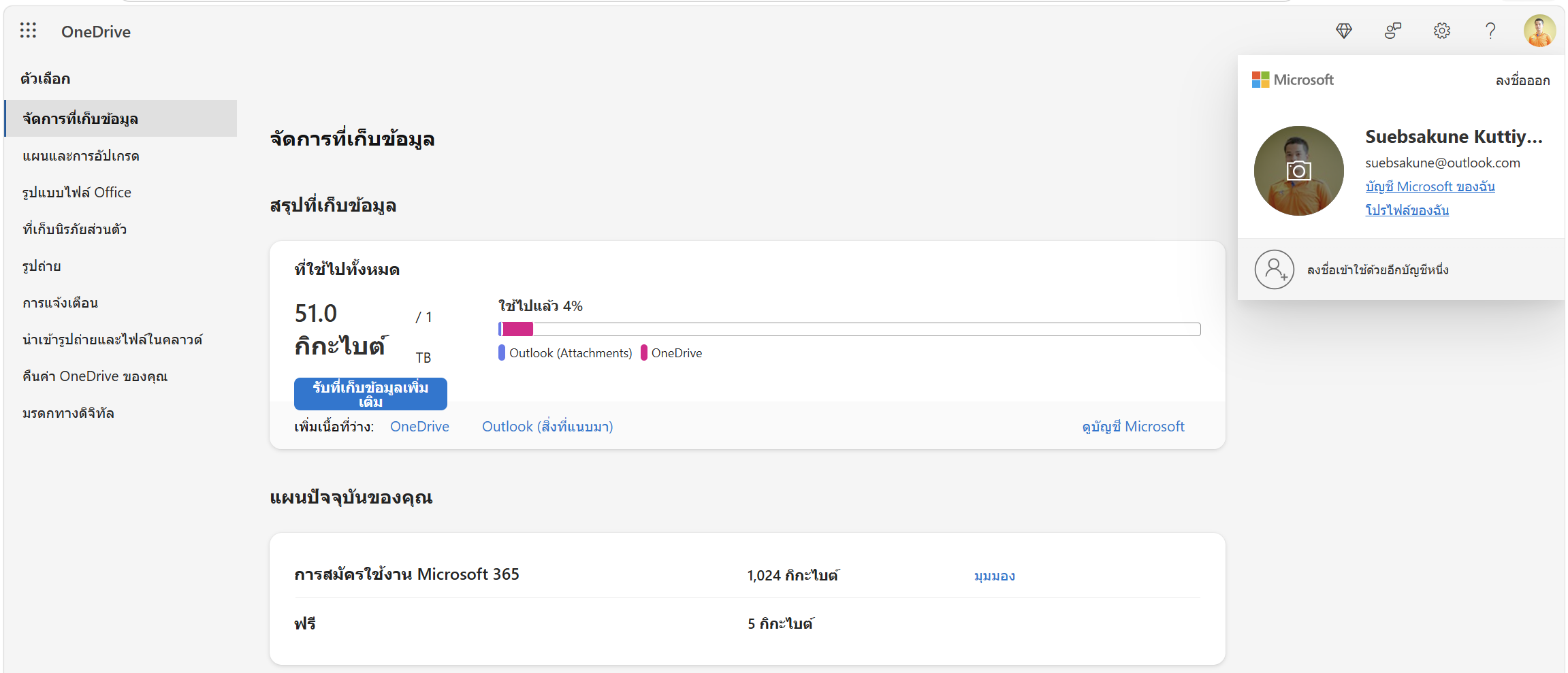Viewport: 1568px width, 673px height.
Task: Click มุมมอง link for Microsoft 365
Action: [994, 576]
